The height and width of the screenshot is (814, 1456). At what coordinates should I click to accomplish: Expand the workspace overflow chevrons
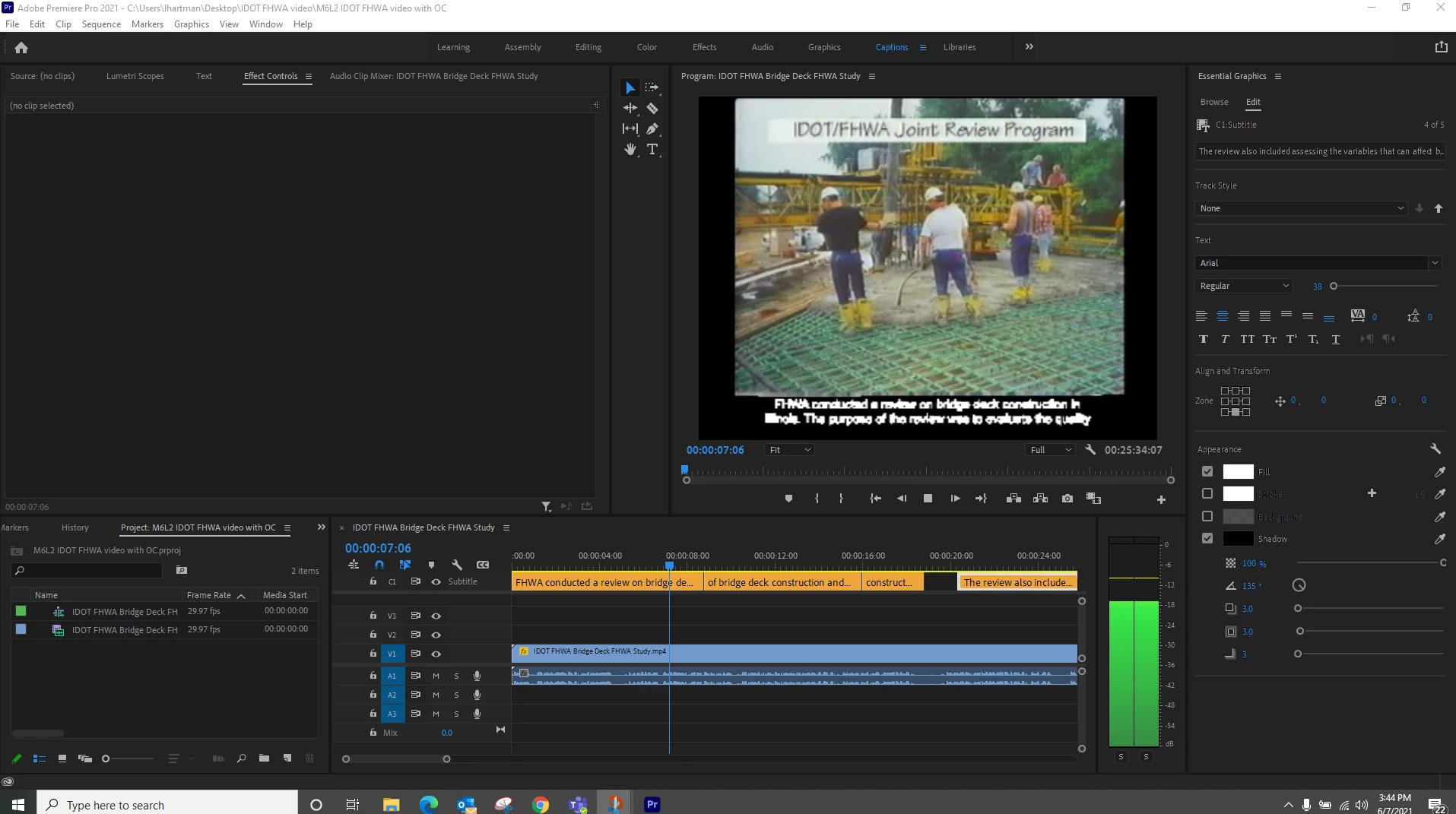click(x=1029, y=47)
